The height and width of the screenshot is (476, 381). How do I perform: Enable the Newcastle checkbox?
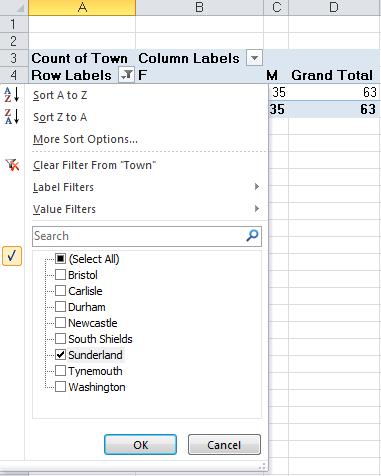tap(60, 323)
